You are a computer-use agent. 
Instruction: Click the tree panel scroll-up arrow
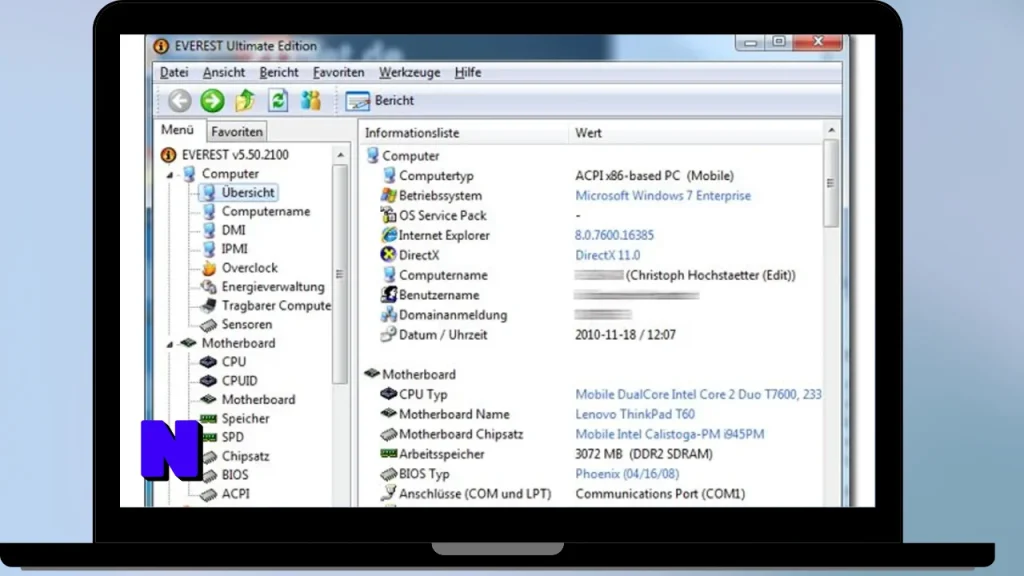click(x=341, y=155)
